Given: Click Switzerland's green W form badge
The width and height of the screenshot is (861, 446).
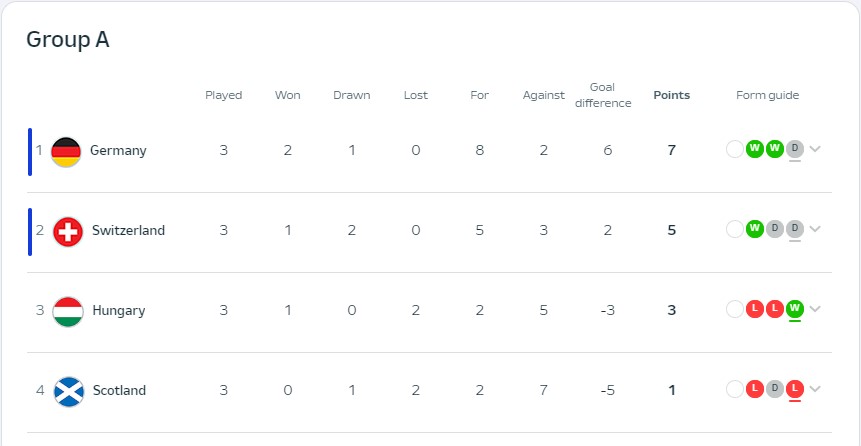Looking at the screenshot, I should tap(755, 229).
